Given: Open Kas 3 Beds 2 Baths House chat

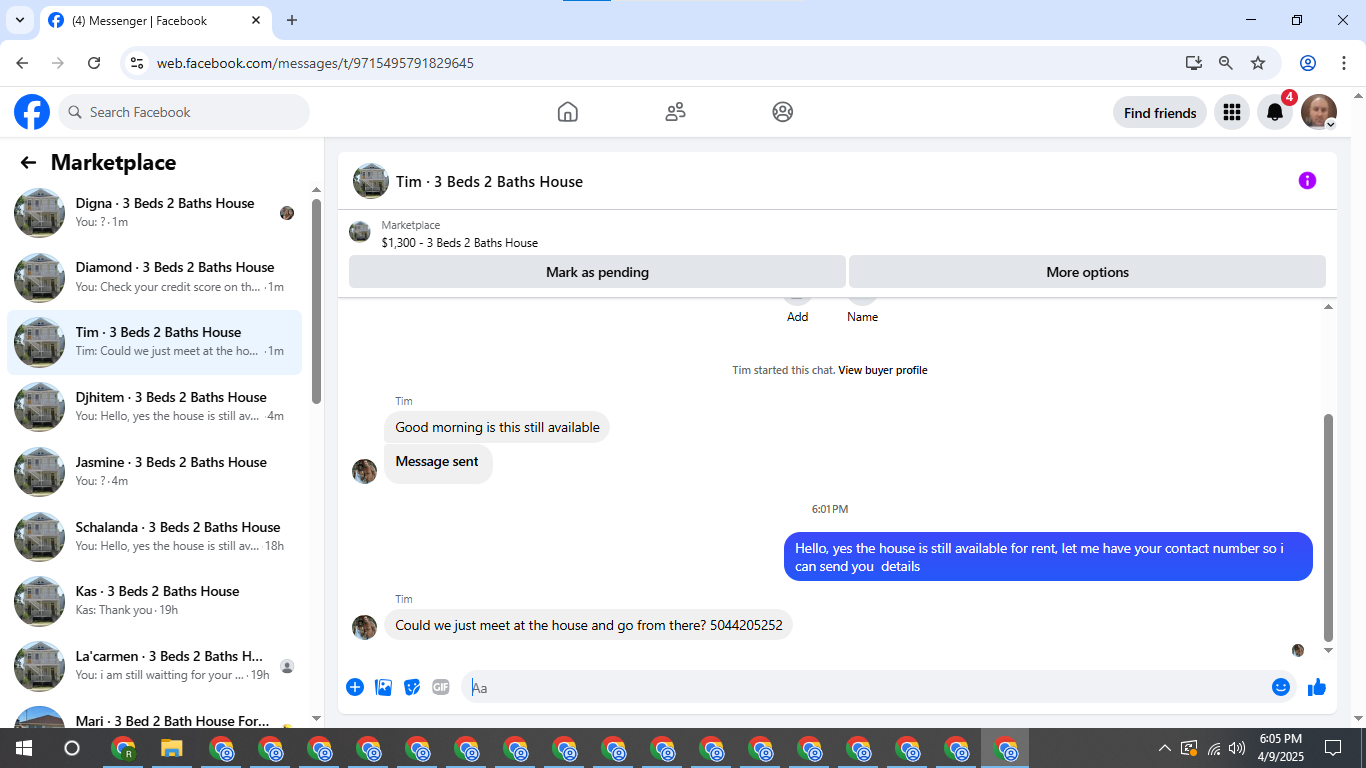Looking at the screenshot, I should point(155,601).
